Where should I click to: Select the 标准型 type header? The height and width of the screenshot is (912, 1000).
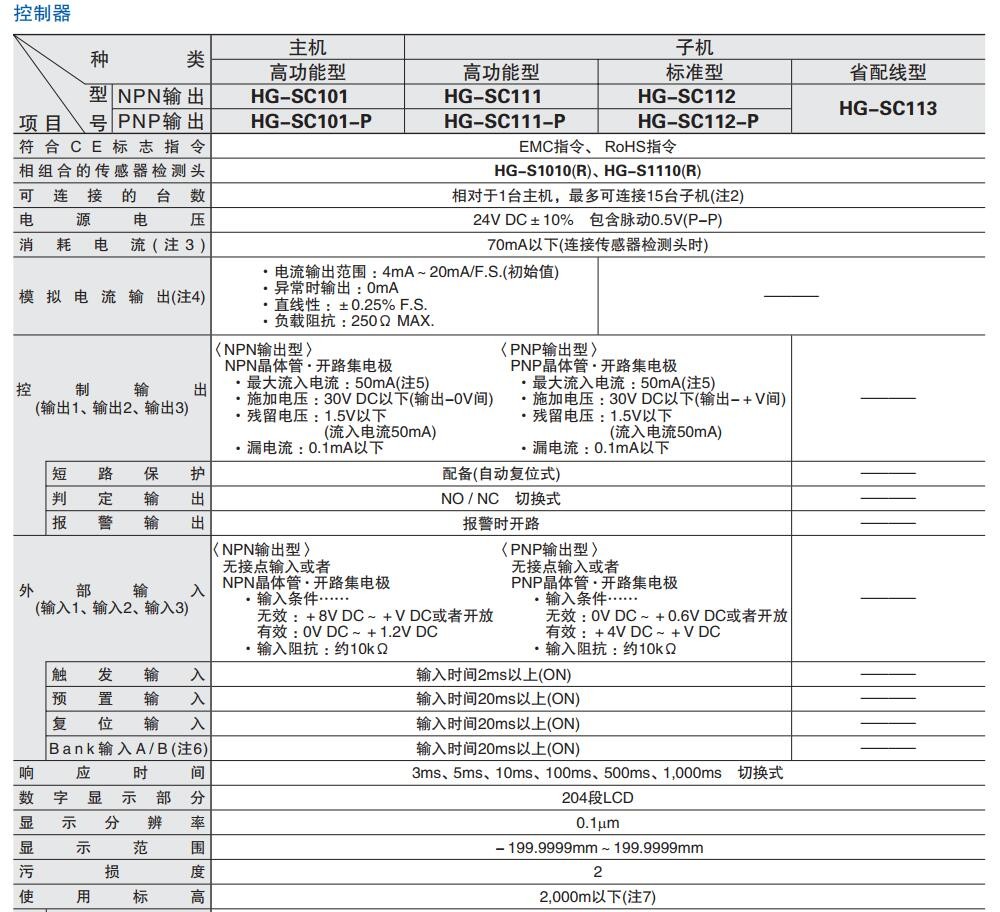tap(694, 72)
